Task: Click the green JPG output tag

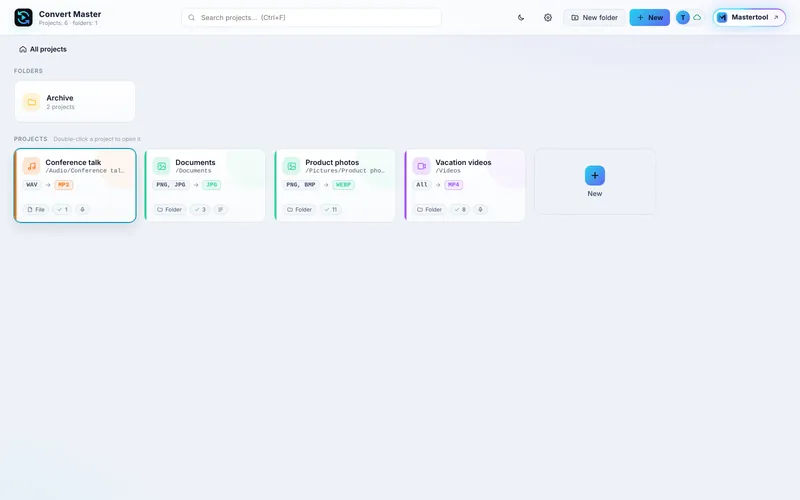Action: click(211, 185)
